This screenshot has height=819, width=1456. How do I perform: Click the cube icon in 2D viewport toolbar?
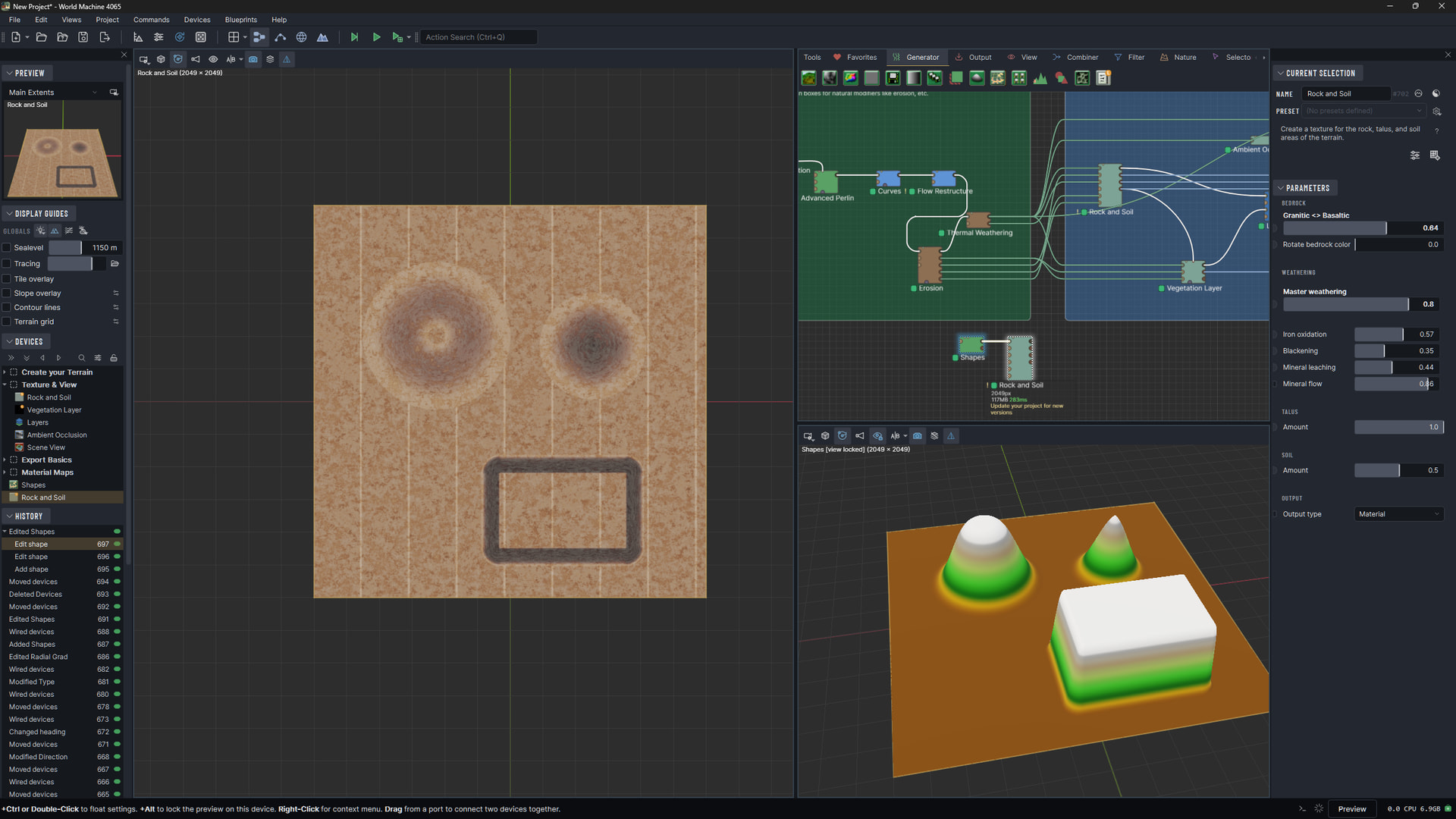[x=161, y=59]
